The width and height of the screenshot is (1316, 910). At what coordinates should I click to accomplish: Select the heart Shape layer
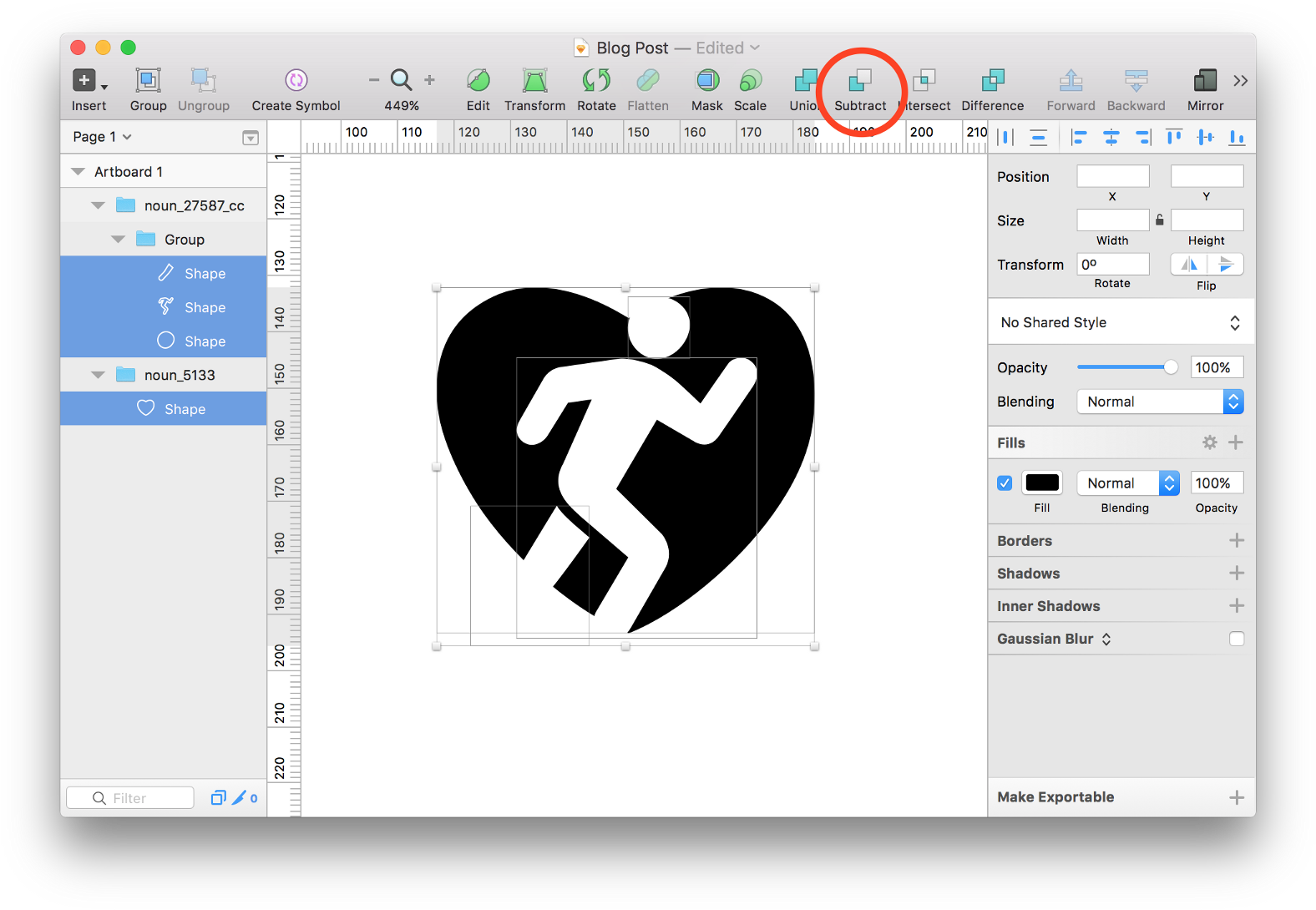click(185, 409)
